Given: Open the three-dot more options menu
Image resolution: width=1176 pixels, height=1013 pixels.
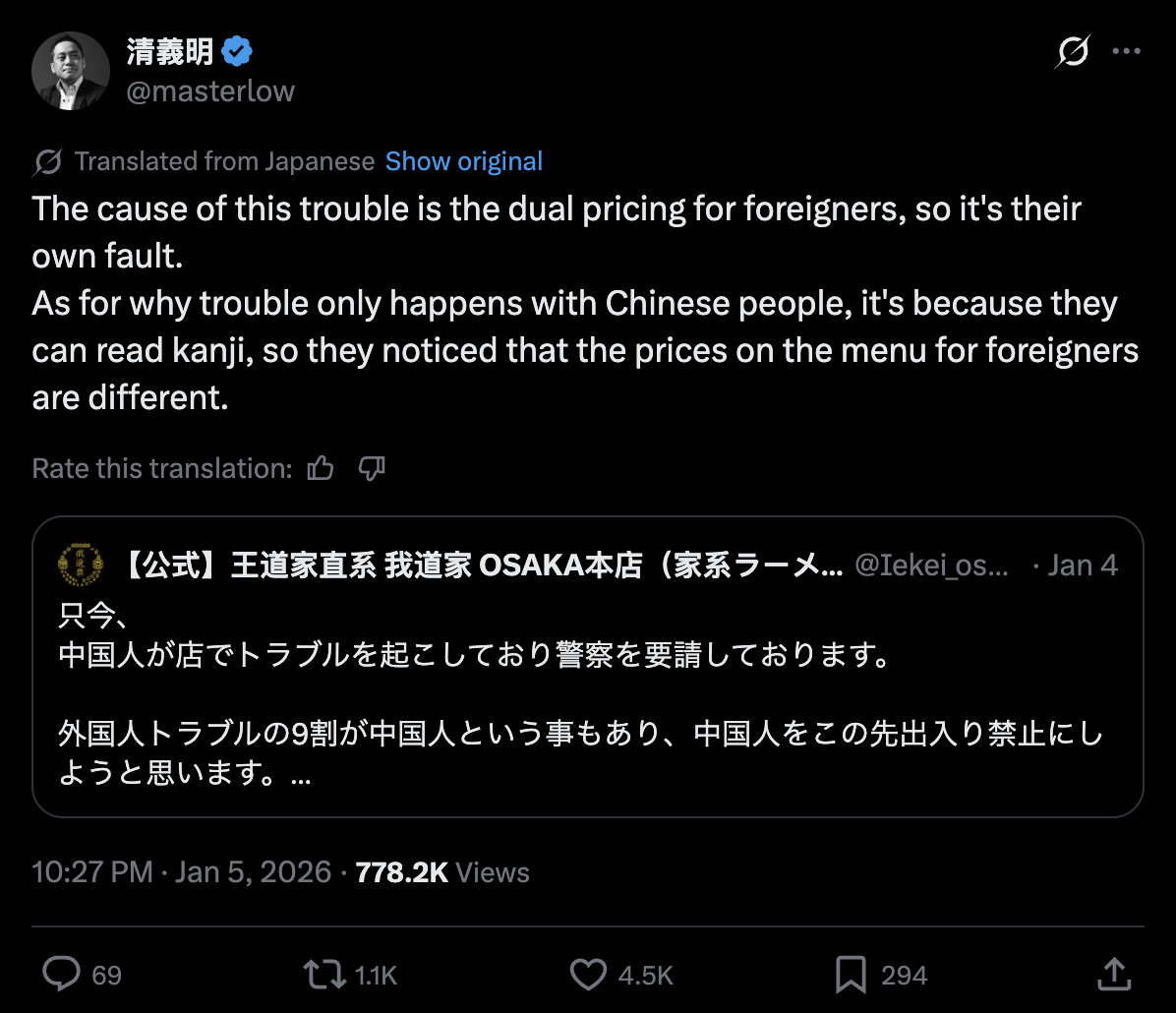Looking at the screenshot, I should 1126,52.
